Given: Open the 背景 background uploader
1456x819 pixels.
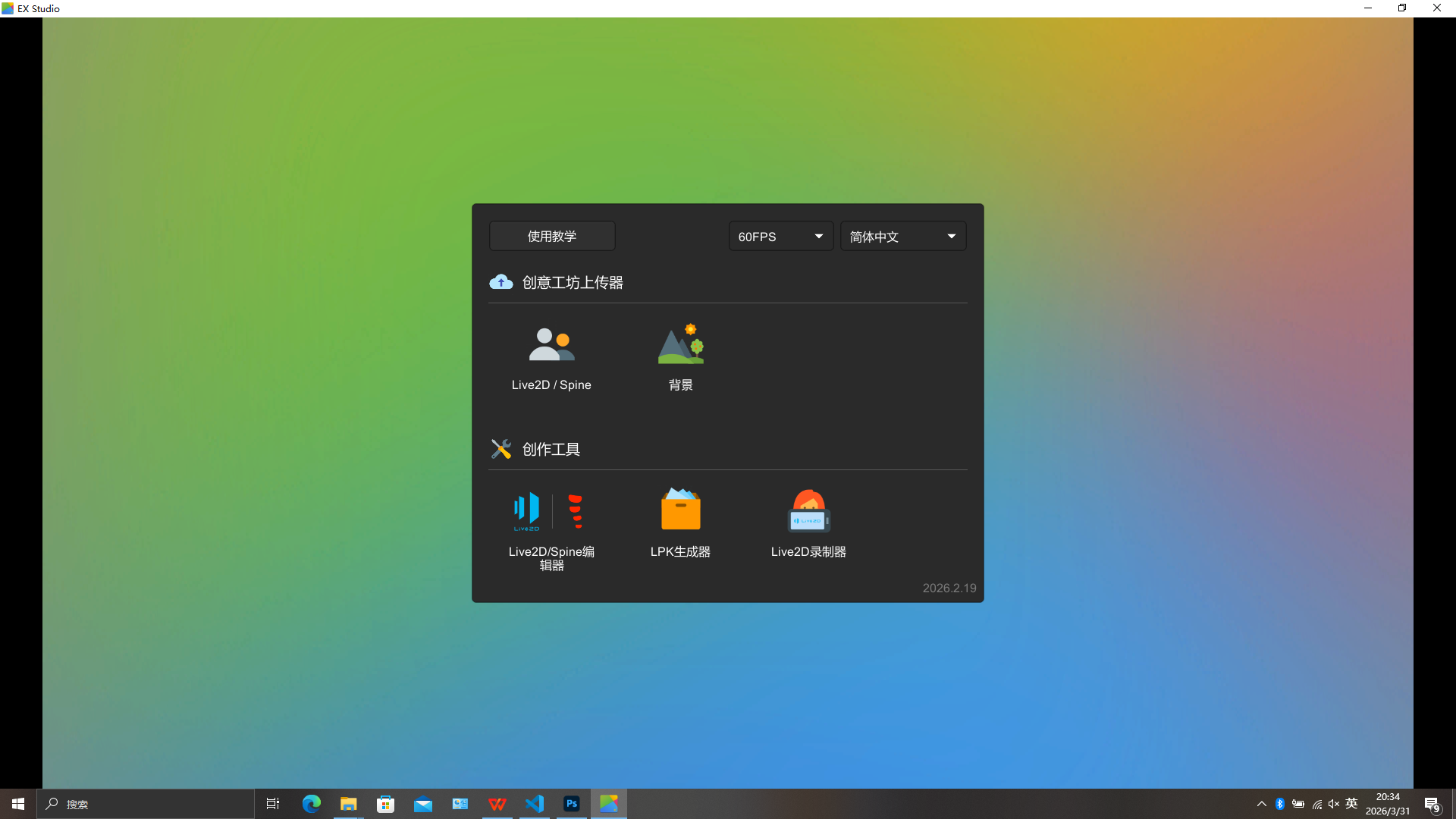Looking at the screenshot, I should tap(680, 358).
